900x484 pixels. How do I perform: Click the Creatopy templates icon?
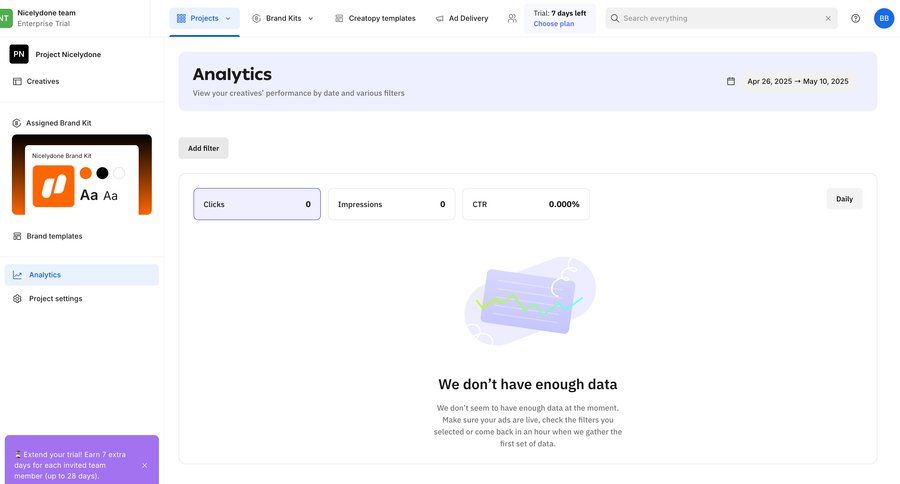click(x=339, y=18)
